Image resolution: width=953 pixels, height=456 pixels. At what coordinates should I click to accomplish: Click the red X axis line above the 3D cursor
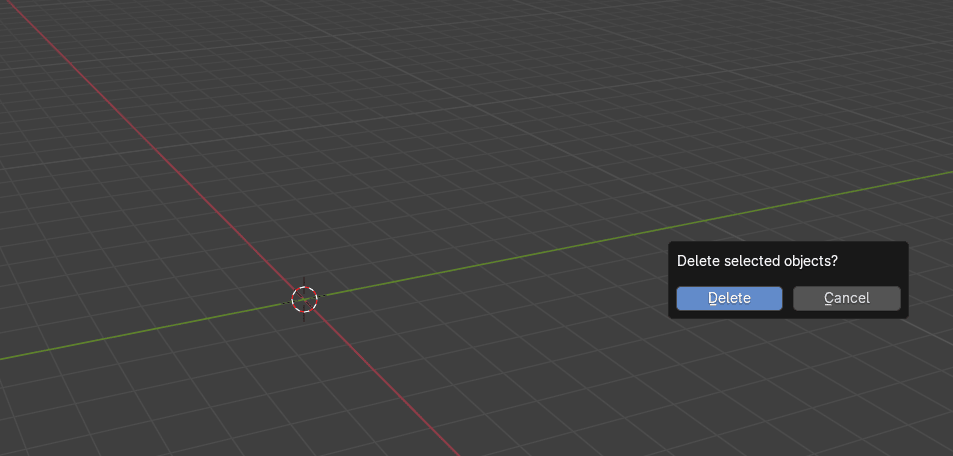(x=150, y=139)
